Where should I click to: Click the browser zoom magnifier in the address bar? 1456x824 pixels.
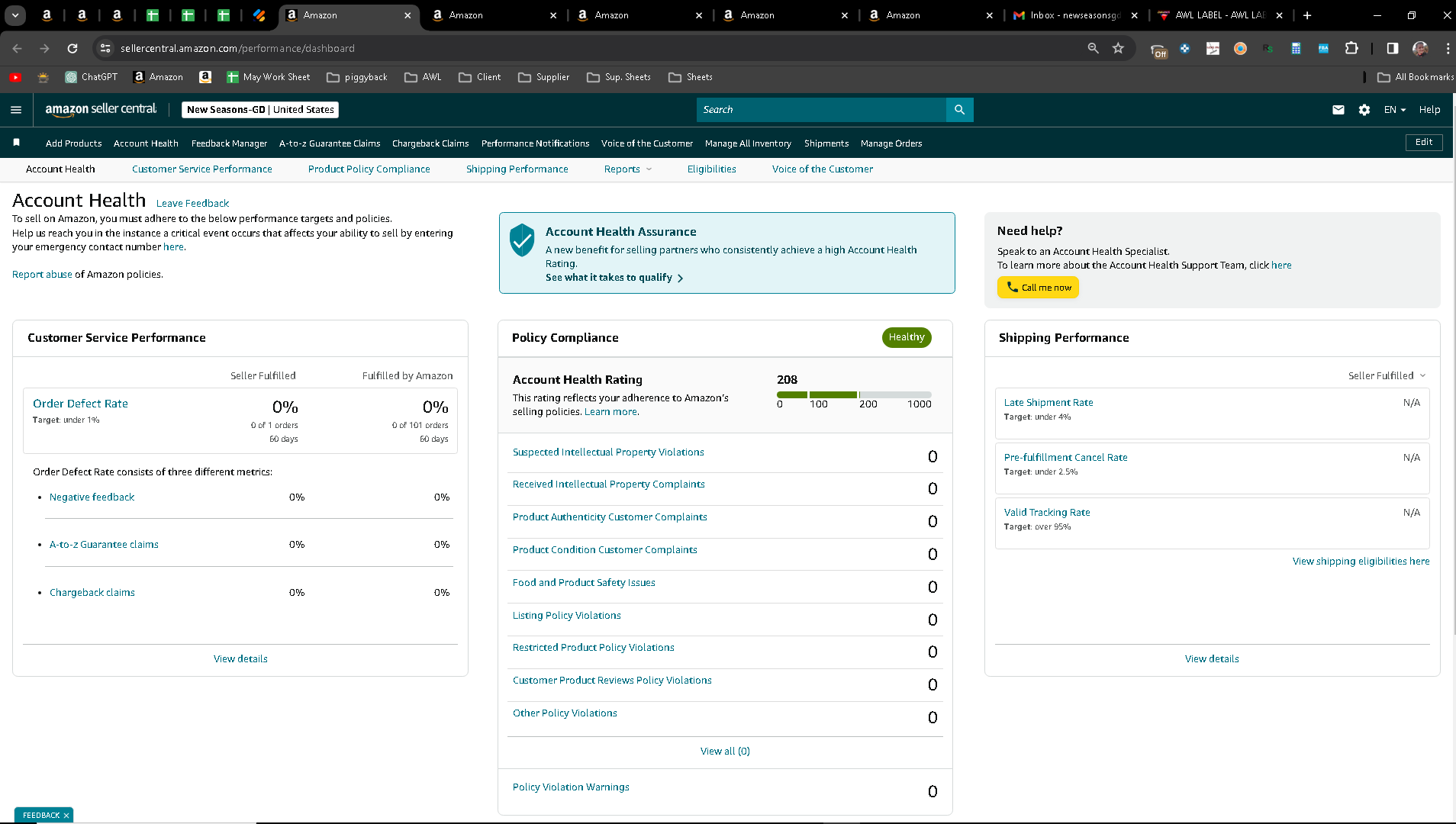(x=1093, y=48)
